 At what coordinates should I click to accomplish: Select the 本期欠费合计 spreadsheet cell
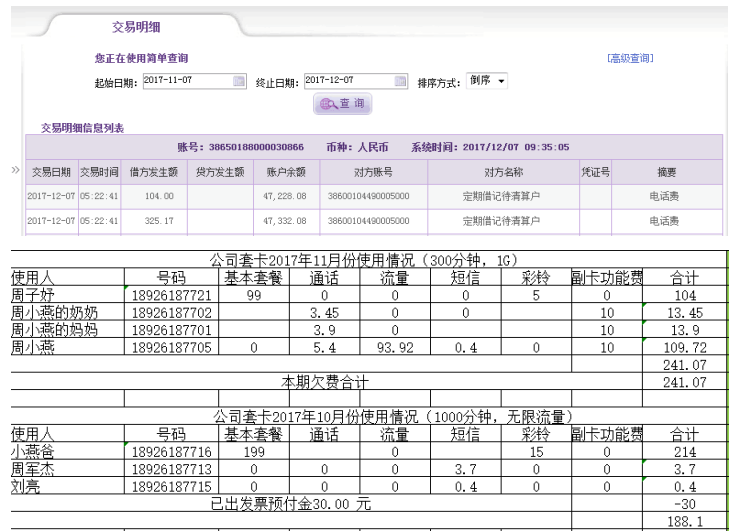pos(324,381)
